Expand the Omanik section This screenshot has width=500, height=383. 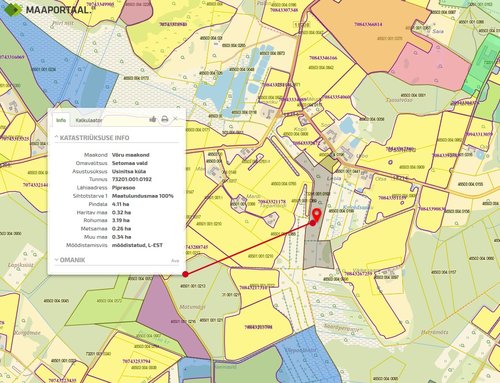(x=70, y=260)
